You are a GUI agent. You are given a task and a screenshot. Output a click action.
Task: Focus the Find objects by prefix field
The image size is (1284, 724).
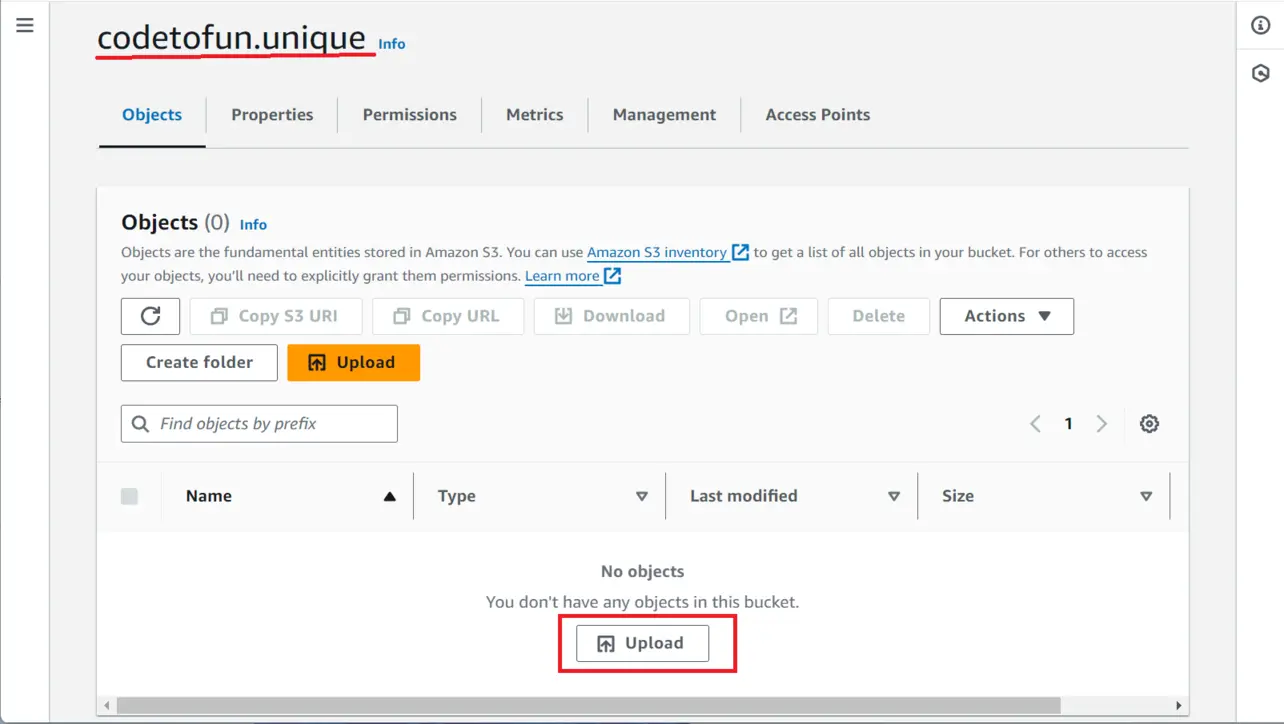tap(259, 424)
